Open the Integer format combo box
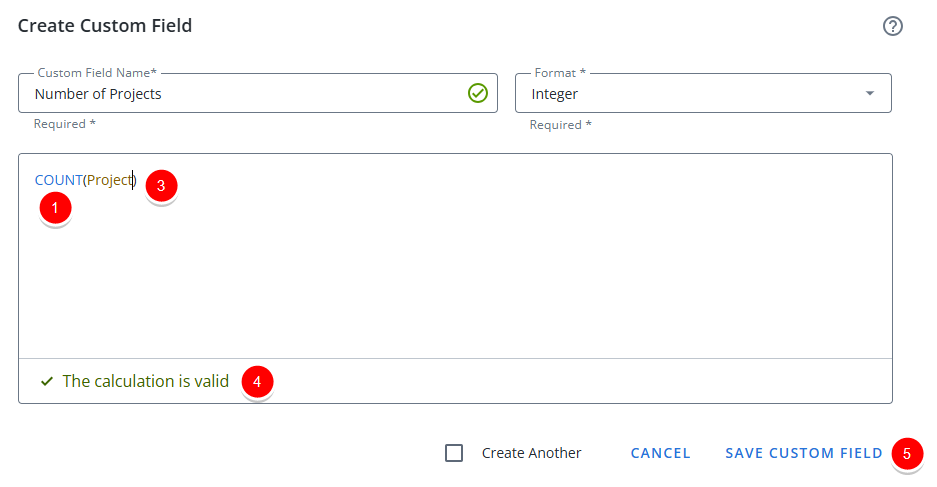 [703, 93]
